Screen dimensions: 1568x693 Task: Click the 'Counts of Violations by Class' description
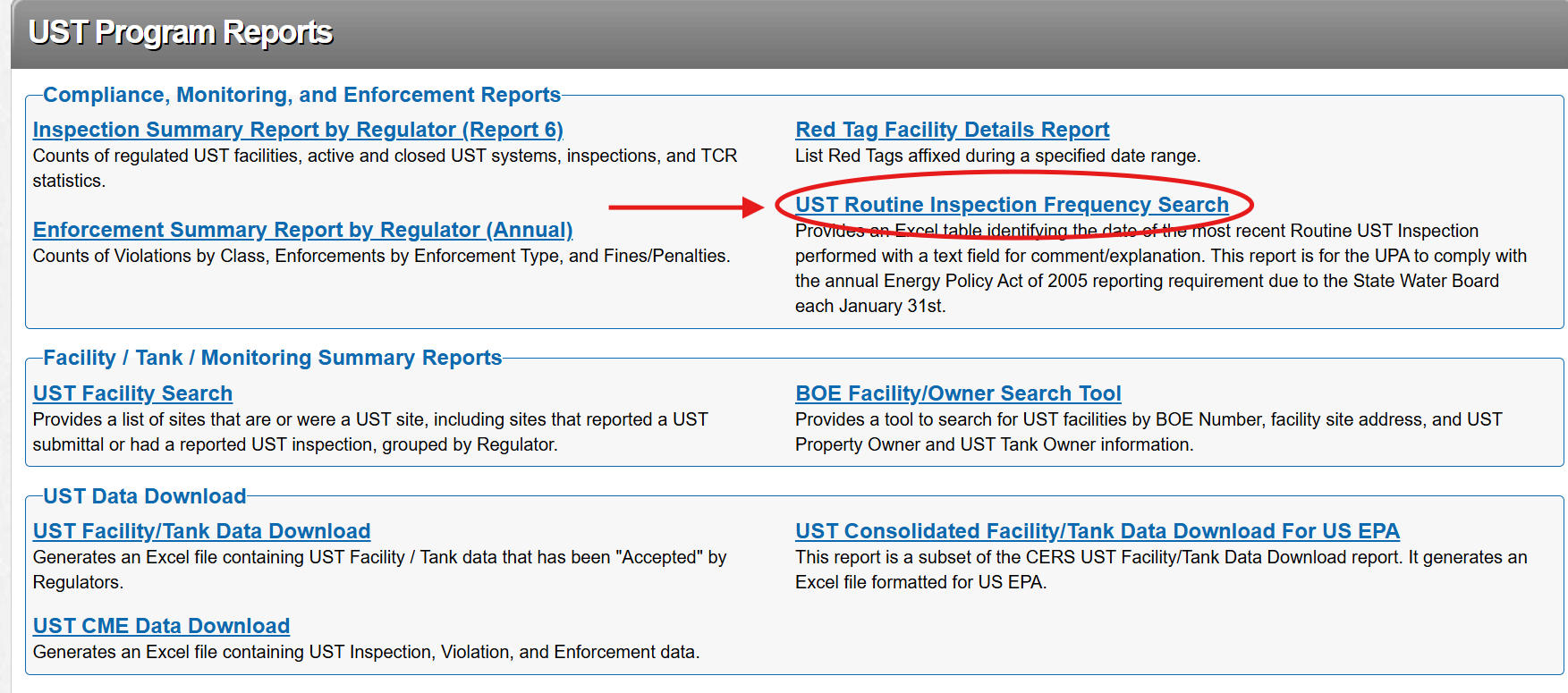pyautogui.click(x=381, y=256)
